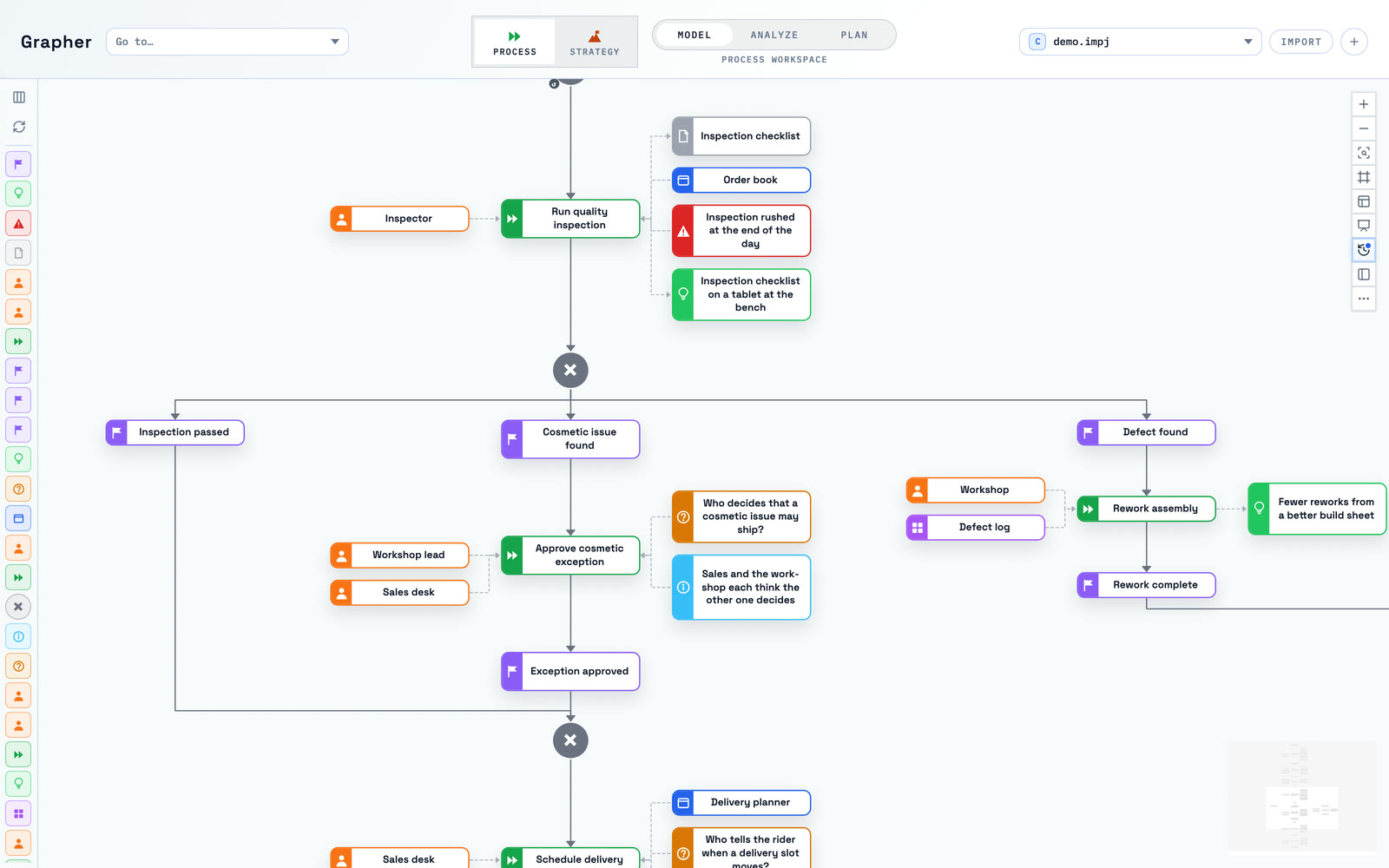Viewport: 1389px width, 868px height.
Task: Click the refresh sync icon in sidebar
Action: pyautogui.click(x=19, y=127)
